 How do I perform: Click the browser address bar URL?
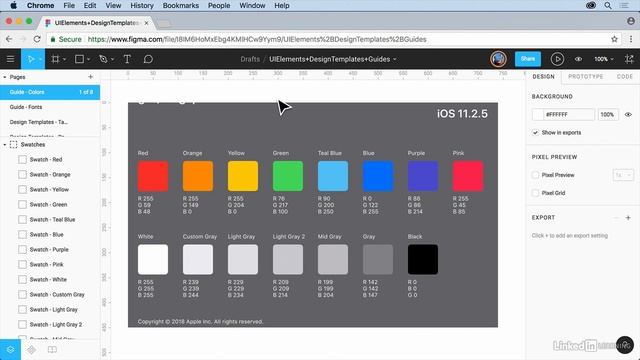click(x=257, y=39)
